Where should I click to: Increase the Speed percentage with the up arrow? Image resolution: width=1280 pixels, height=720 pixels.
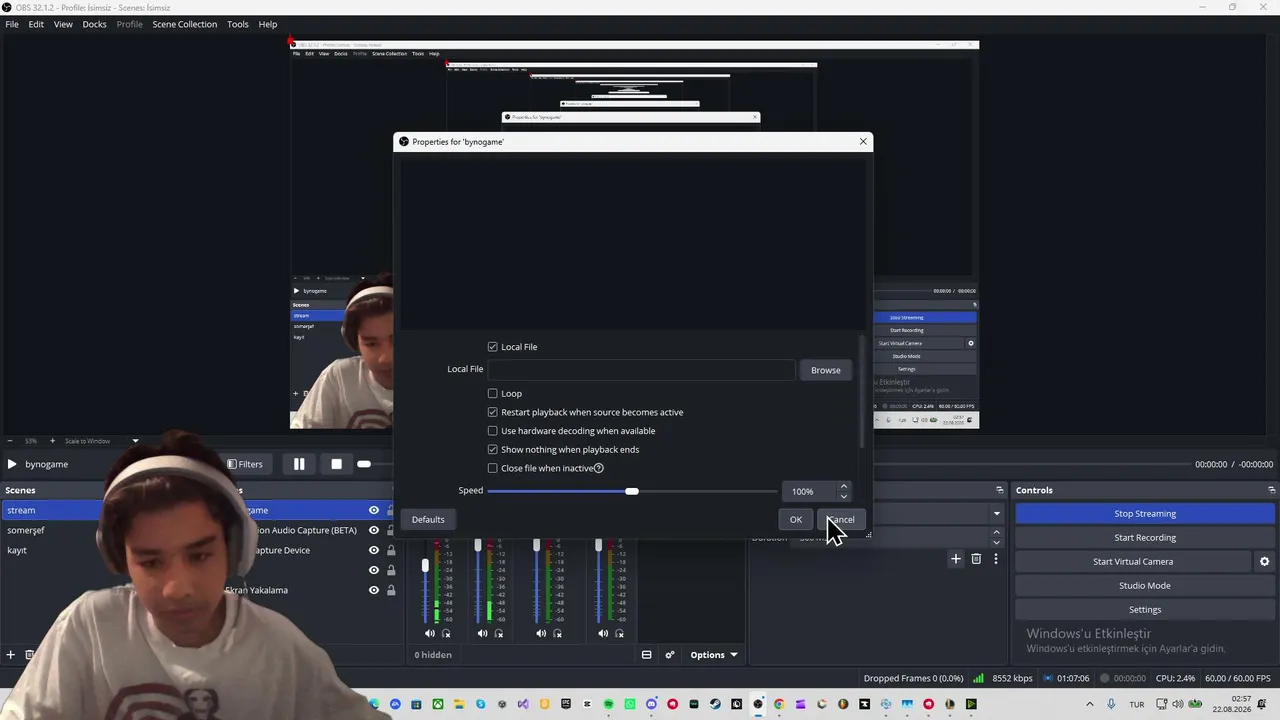844,486
